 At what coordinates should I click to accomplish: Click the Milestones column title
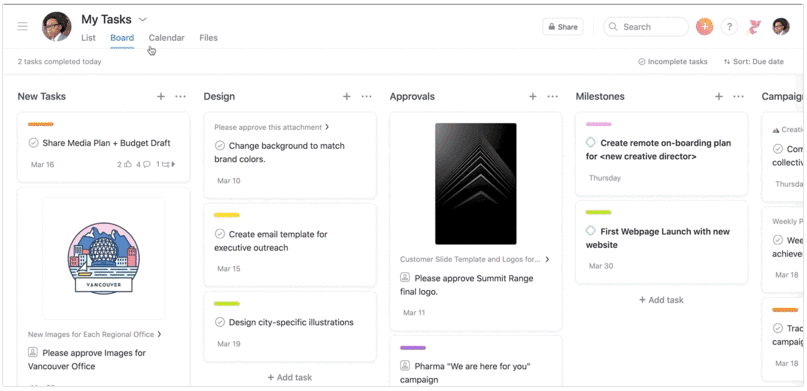click(600, 96)
